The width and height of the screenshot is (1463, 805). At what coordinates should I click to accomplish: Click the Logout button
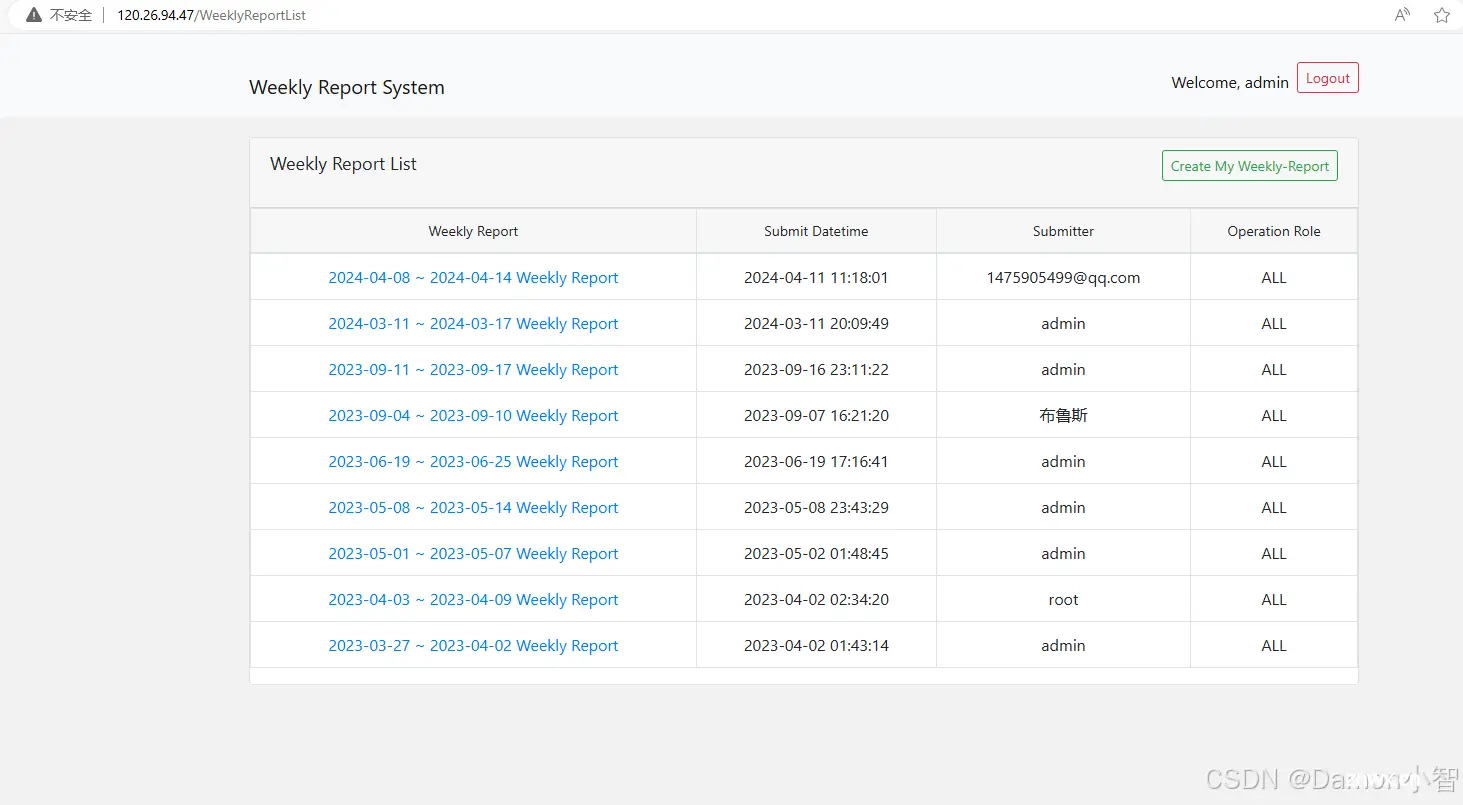[x=1327, y=78]
